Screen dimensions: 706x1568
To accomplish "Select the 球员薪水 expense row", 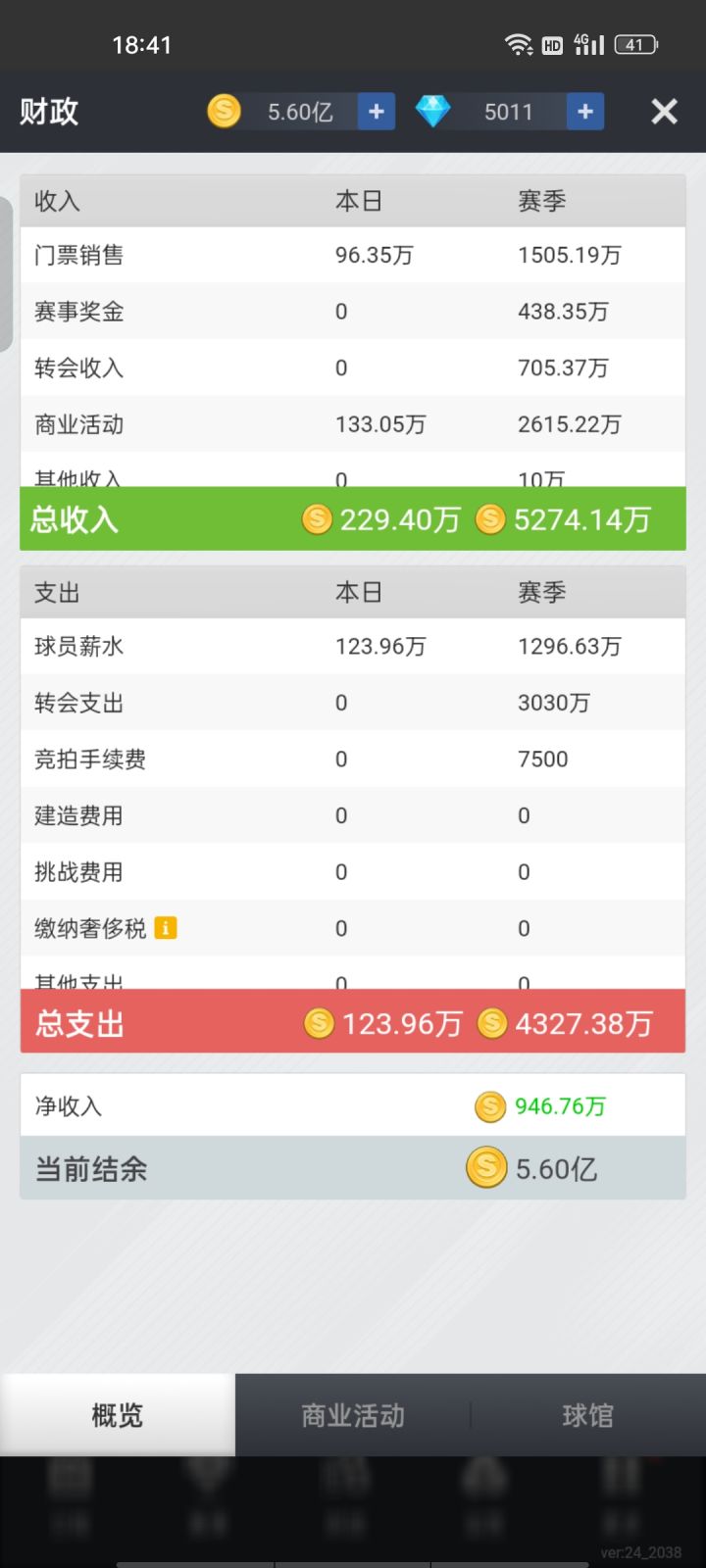I will [353, 646].
